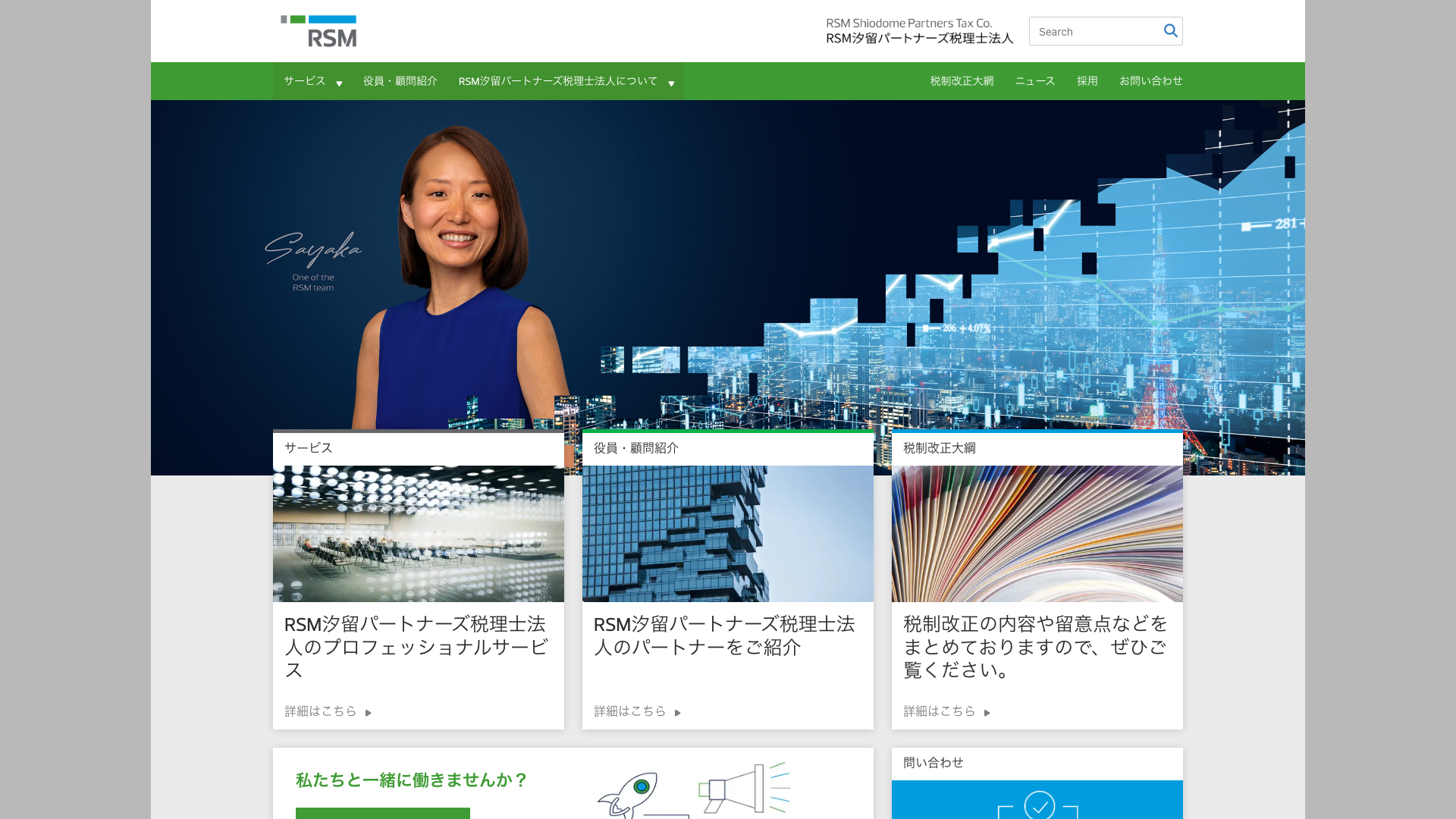This screenshot has width=1456, height=819.
Task: Open 役員・顧問紹介 menu item
Action: pos(400,81)
